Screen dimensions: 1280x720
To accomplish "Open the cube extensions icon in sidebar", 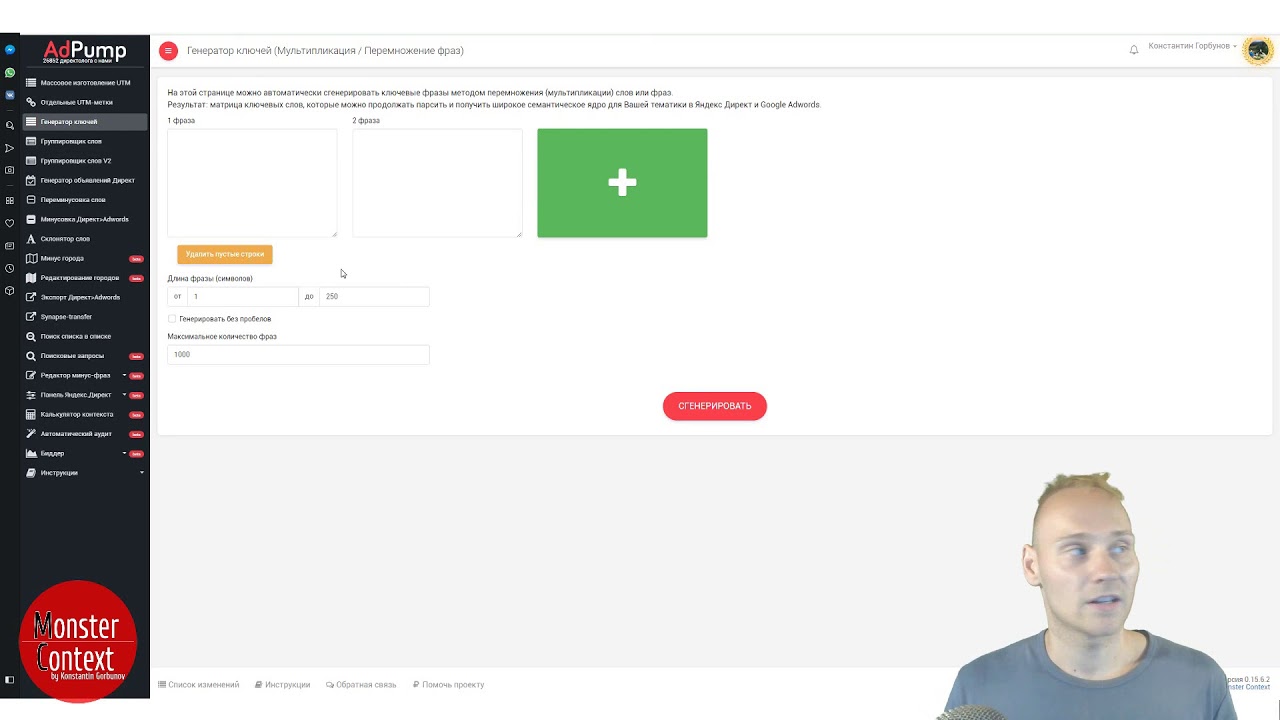I will point(10,291).
